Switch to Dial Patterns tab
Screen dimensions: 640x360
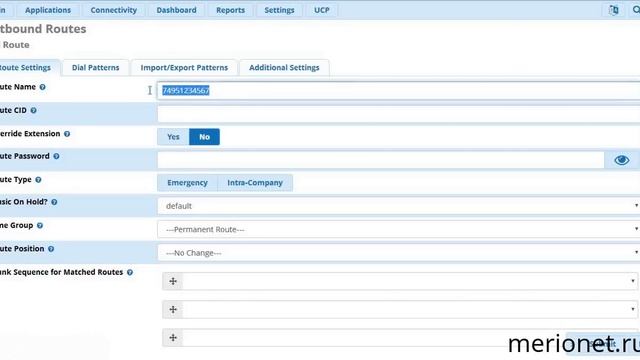(x=96, y=67)
